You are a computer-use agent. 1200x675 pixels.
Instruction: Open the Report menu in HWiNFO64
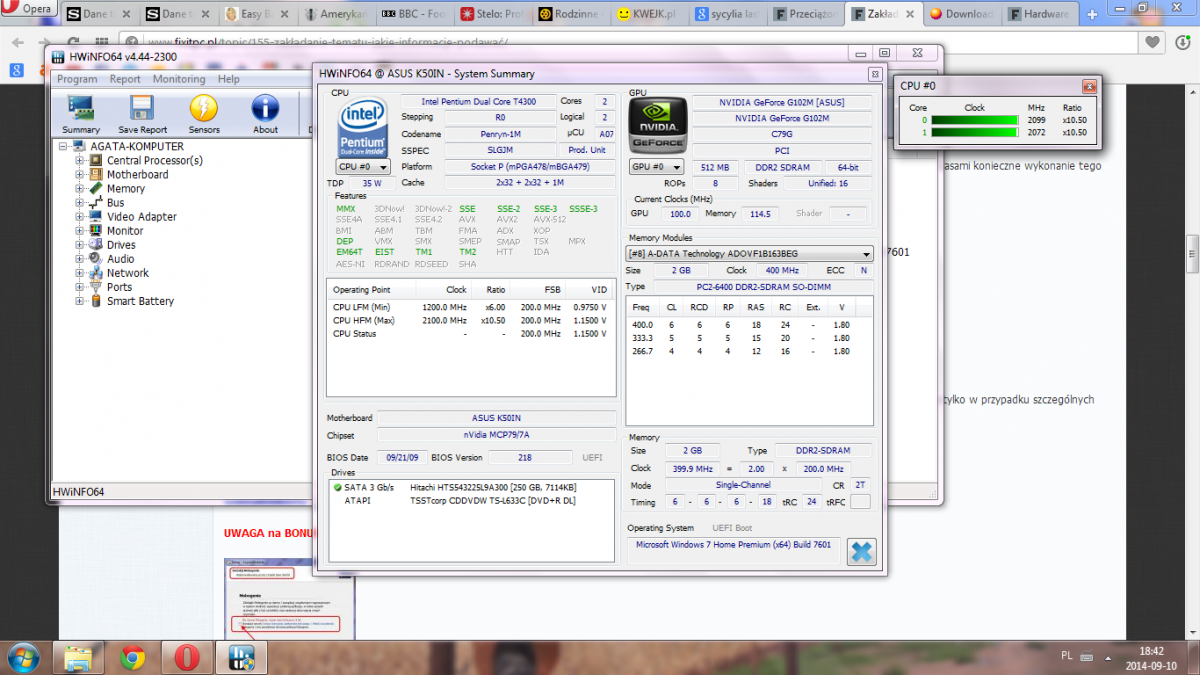(125, 79)
